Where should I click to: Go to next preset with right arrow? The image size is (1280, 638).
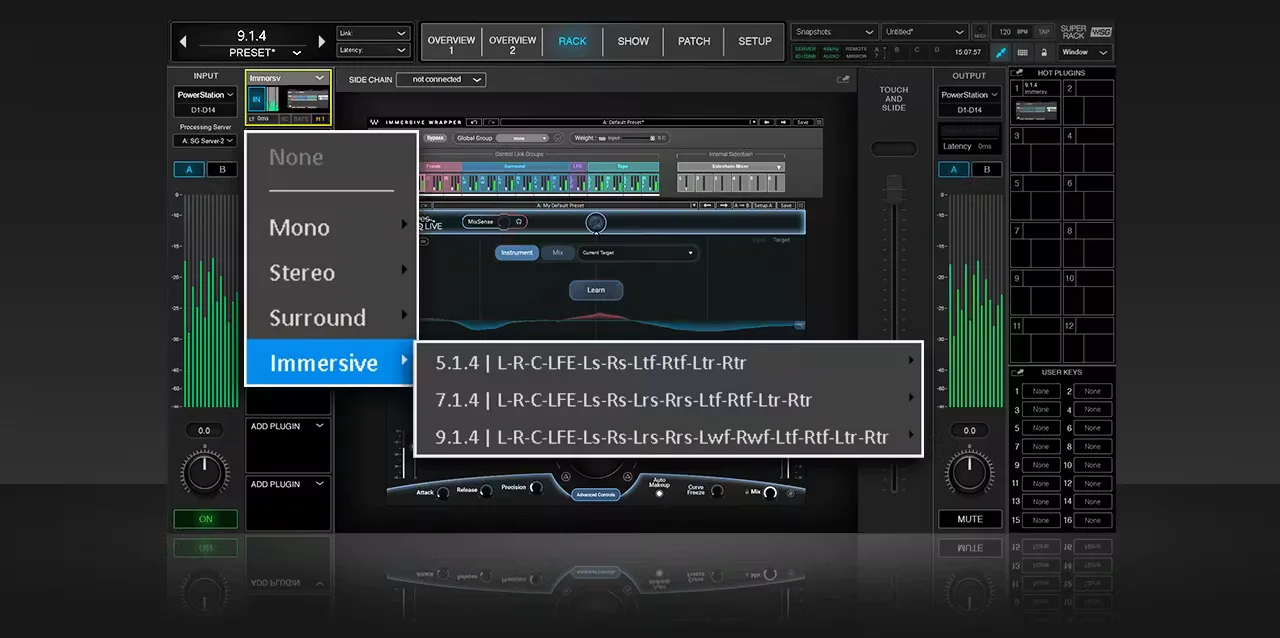(321, 41)
